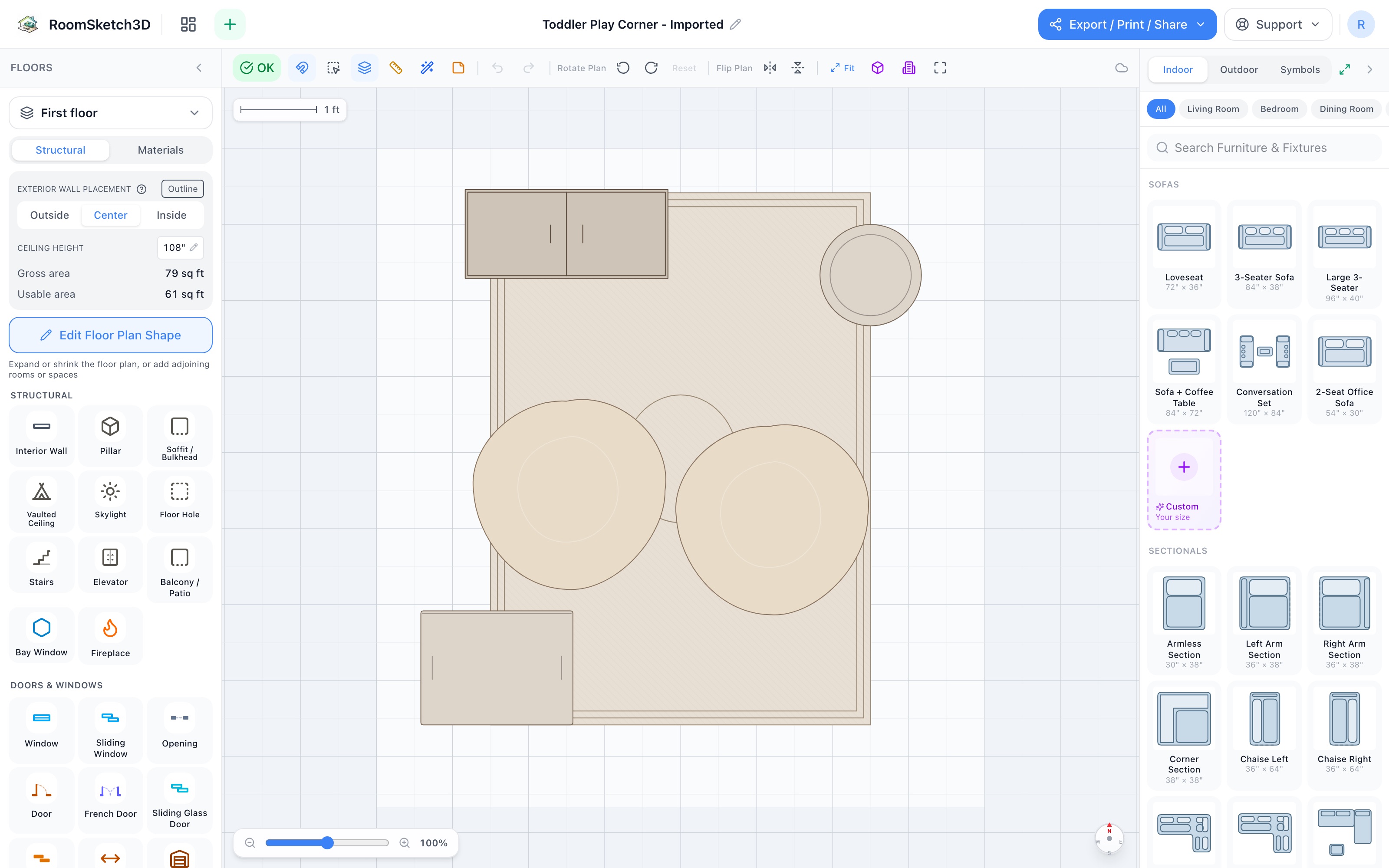This screenshot has height=868, width=1389.
Task: Rotate plan clockwise
Action: [651, 68]
